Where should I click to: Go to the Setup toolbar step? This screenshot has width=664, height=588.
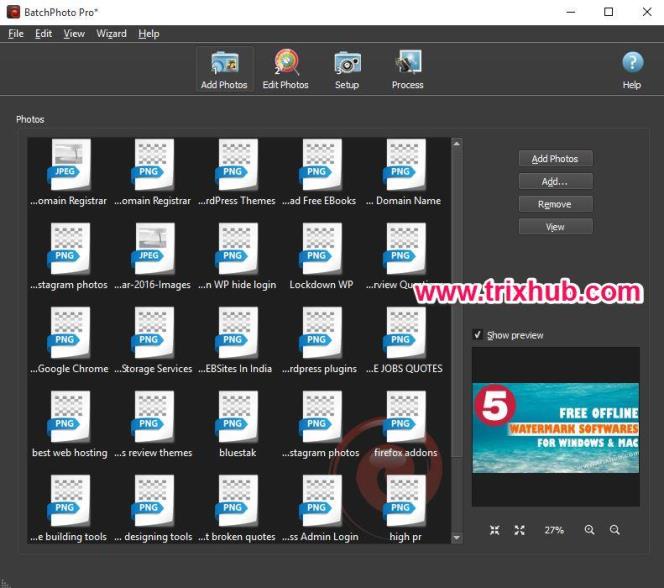[x=347, y=69]
